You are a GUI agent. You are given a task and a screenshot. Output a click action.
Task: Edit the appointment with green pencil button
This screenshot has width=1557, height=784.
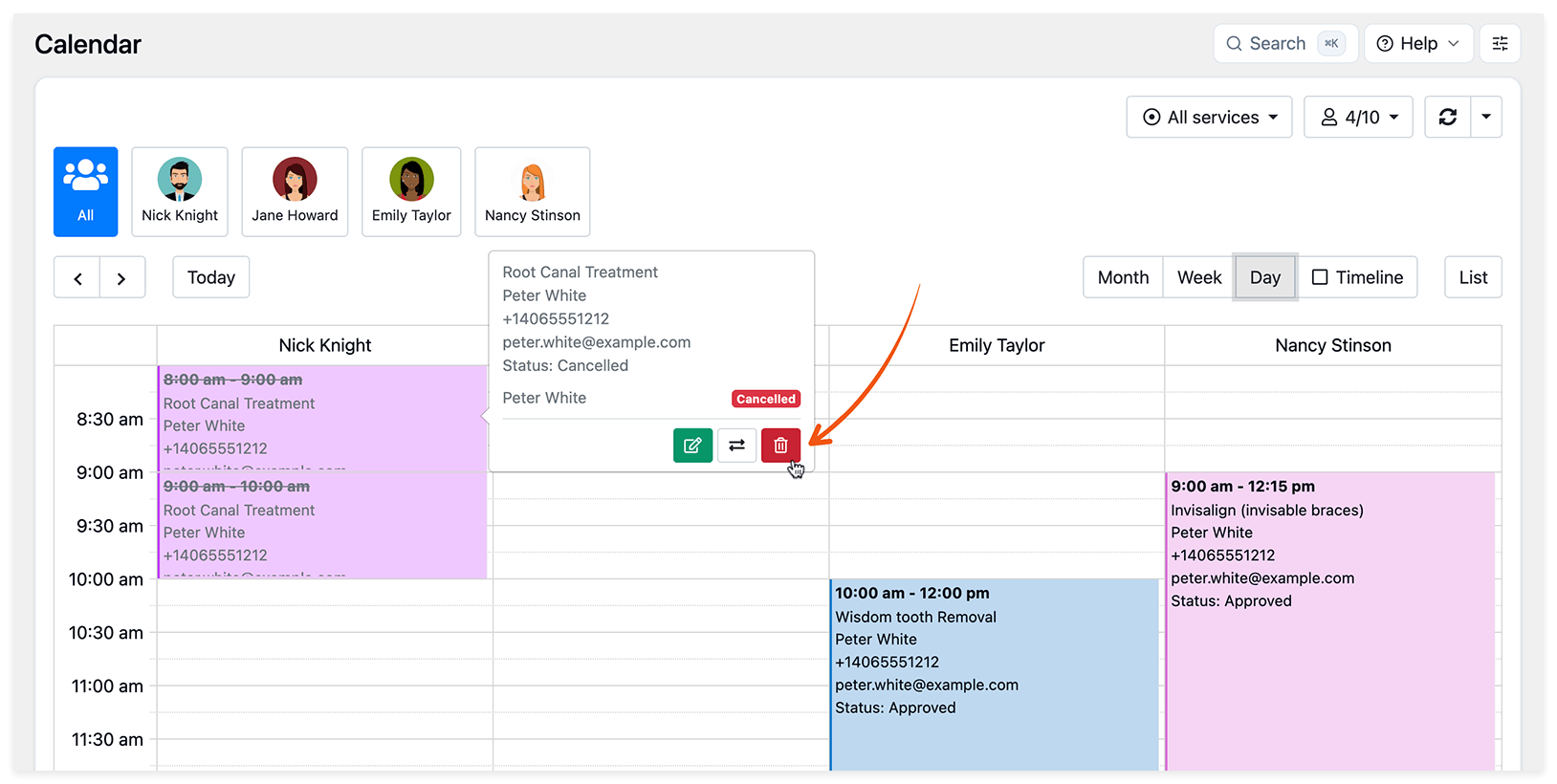click(x=692, y=446)
